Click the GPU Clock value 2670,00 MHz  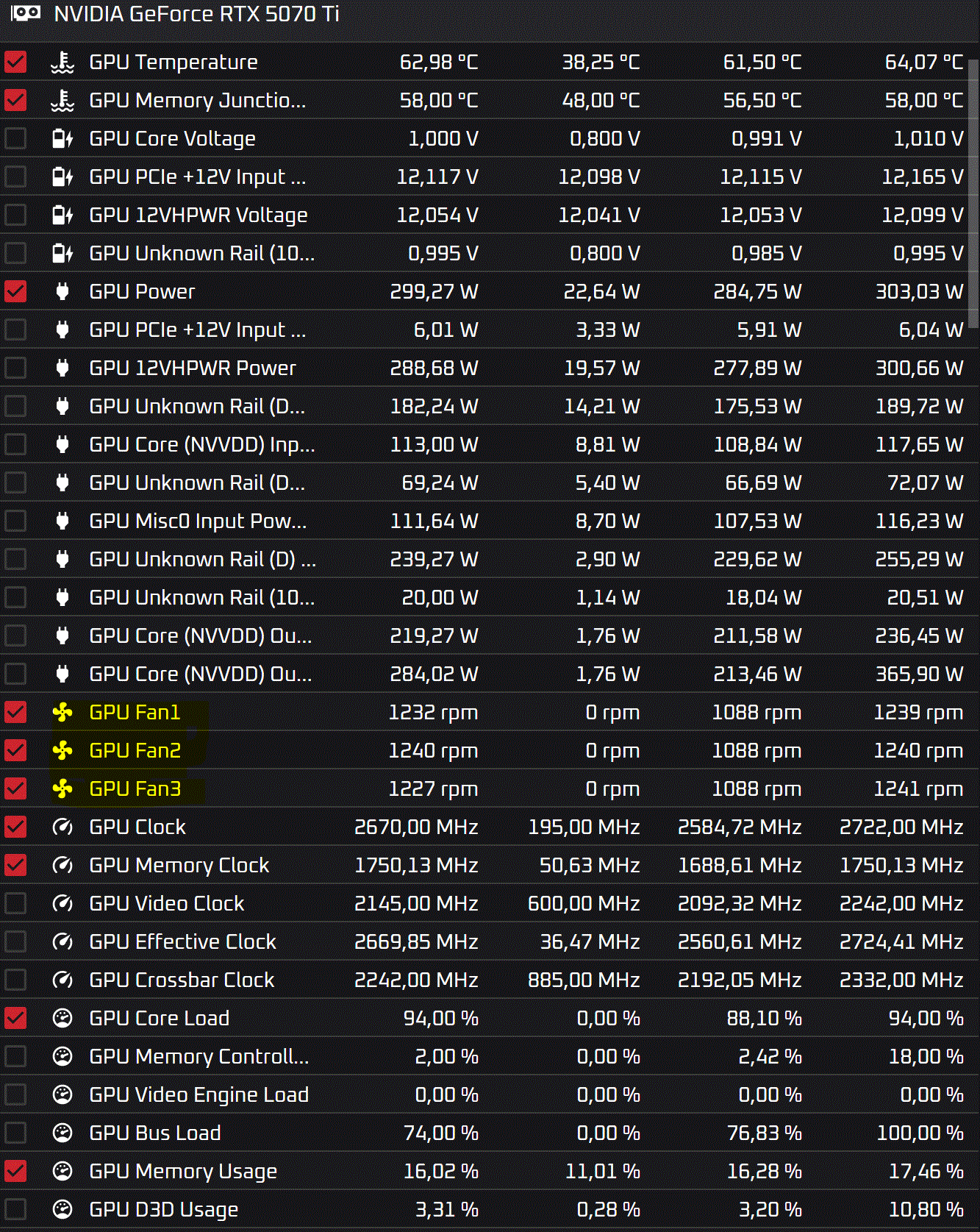416,827
